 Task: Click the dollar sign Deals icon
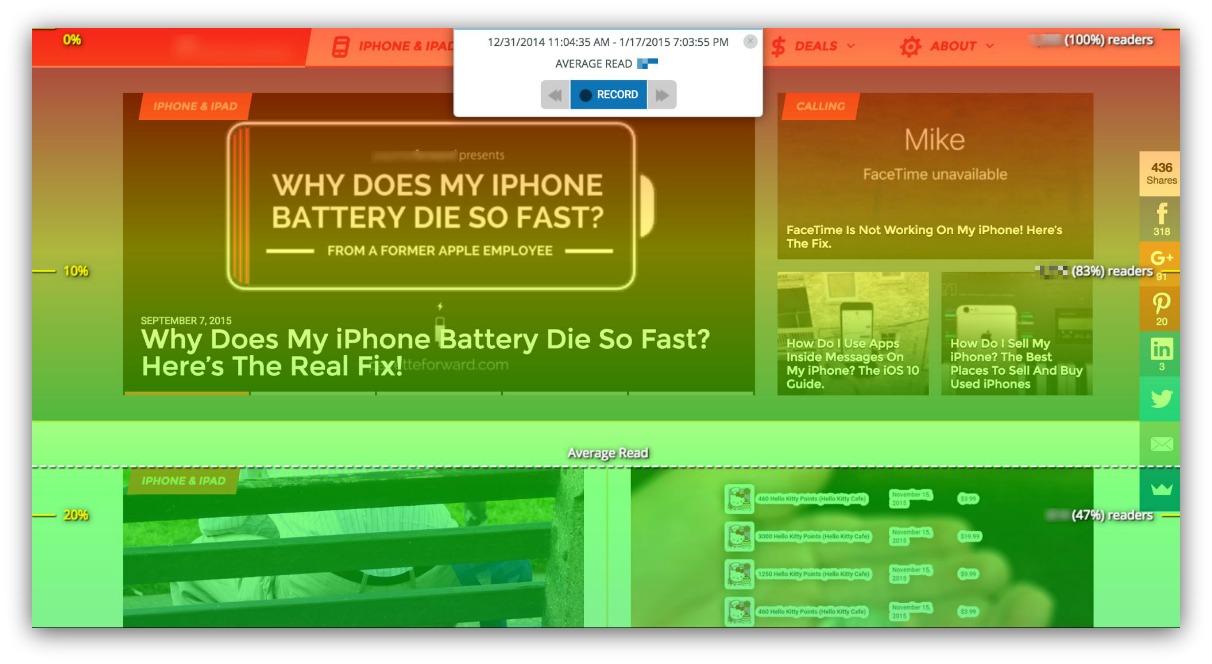[778, 46]
